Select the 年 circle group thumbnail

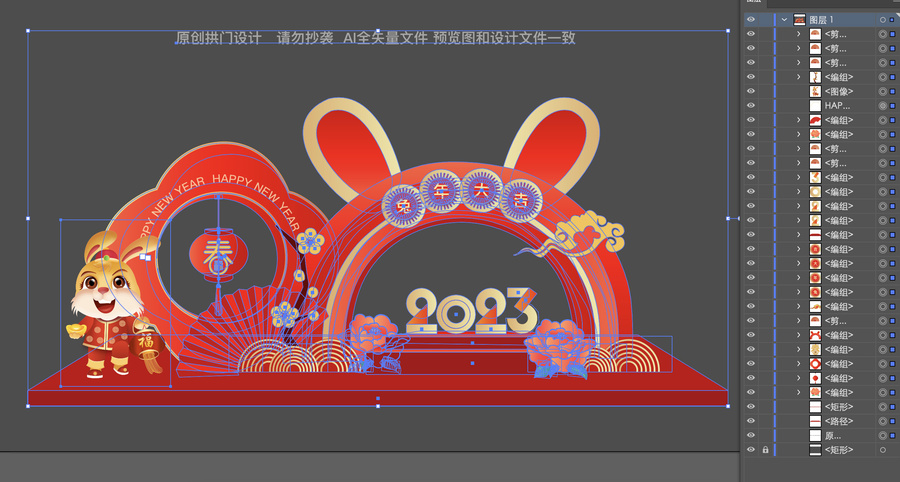tap(815, 278)
